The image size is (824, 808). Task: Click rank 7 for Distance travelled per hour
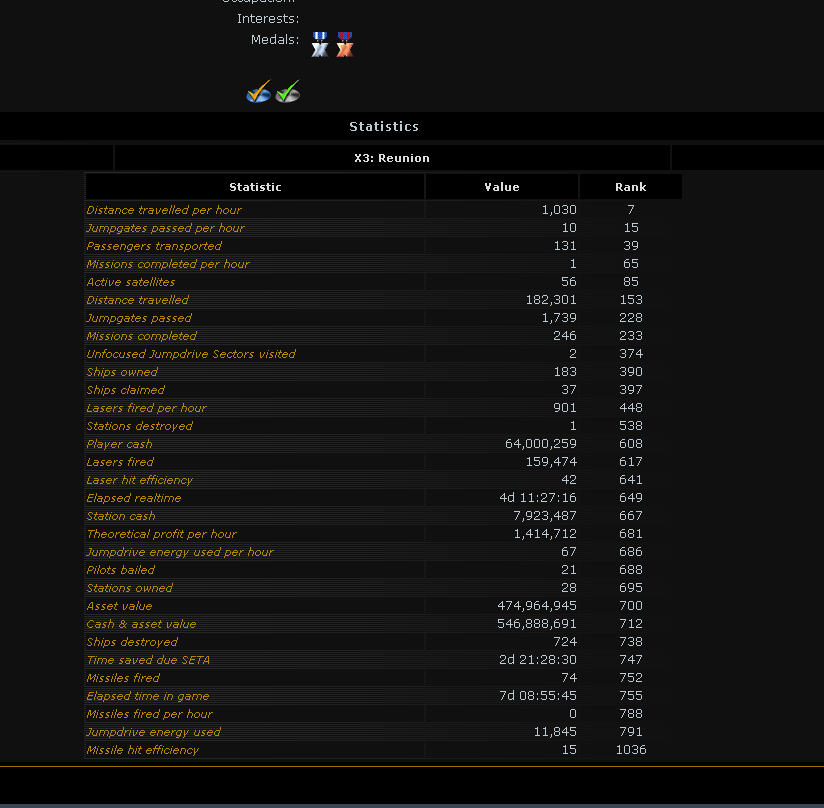point(631,210)
